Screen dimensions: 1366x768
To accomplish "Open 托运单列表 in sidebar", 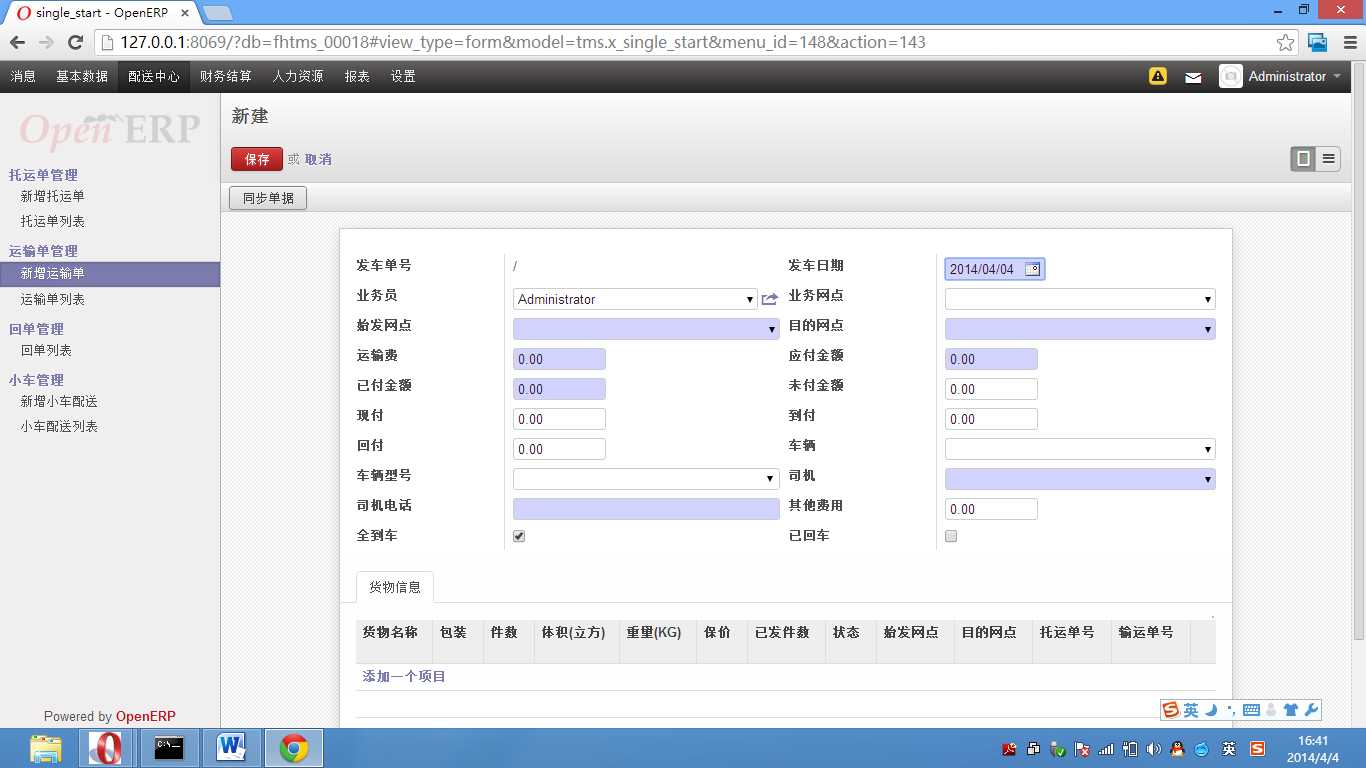I will [53, 221].
